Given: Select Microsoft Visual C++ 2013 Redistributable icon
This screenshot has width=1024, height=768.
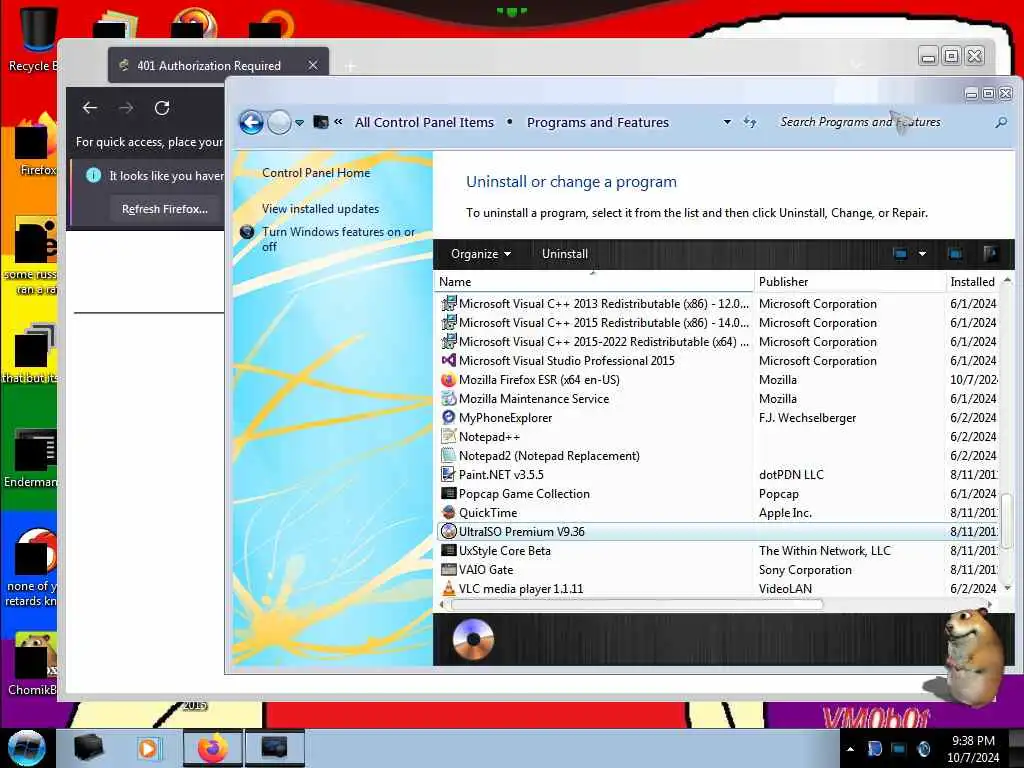Looking at the screenshot, I should 449,304.
